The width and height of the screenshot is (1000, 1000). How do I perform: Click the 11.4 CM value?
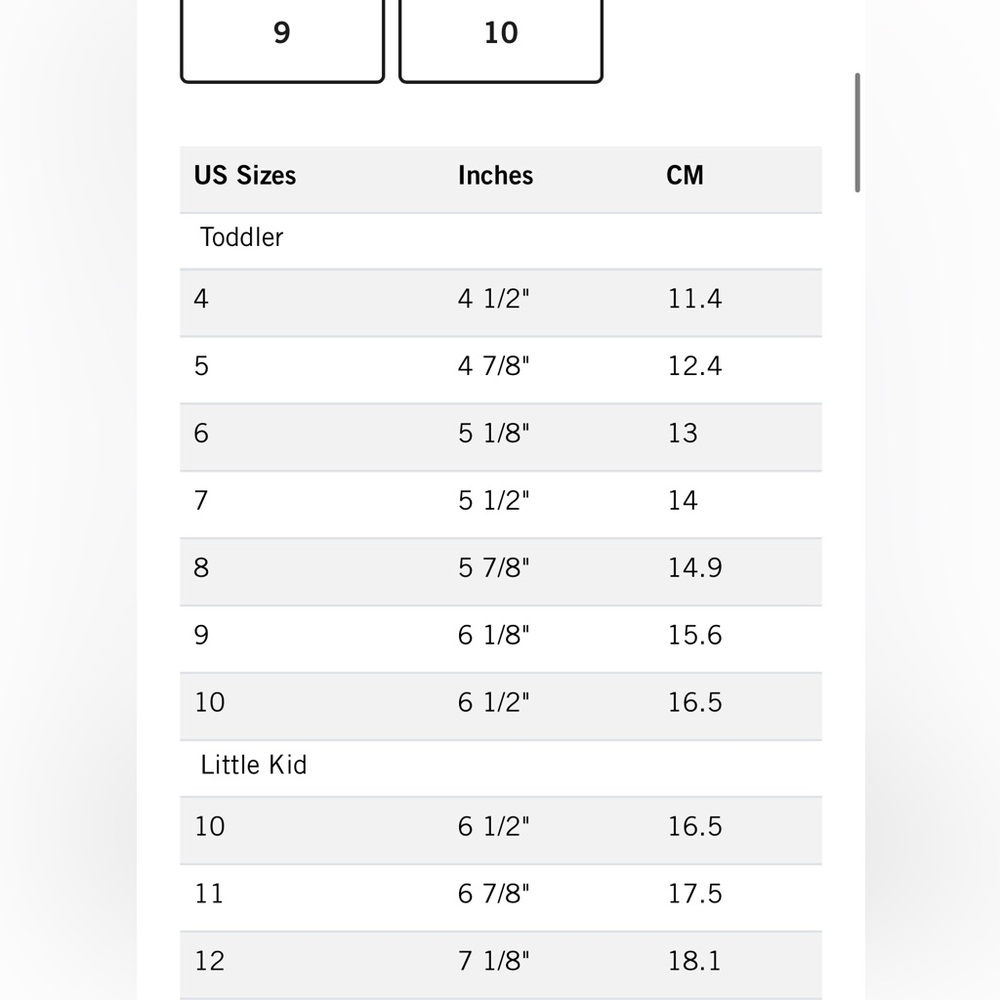[x=695, y=298]
